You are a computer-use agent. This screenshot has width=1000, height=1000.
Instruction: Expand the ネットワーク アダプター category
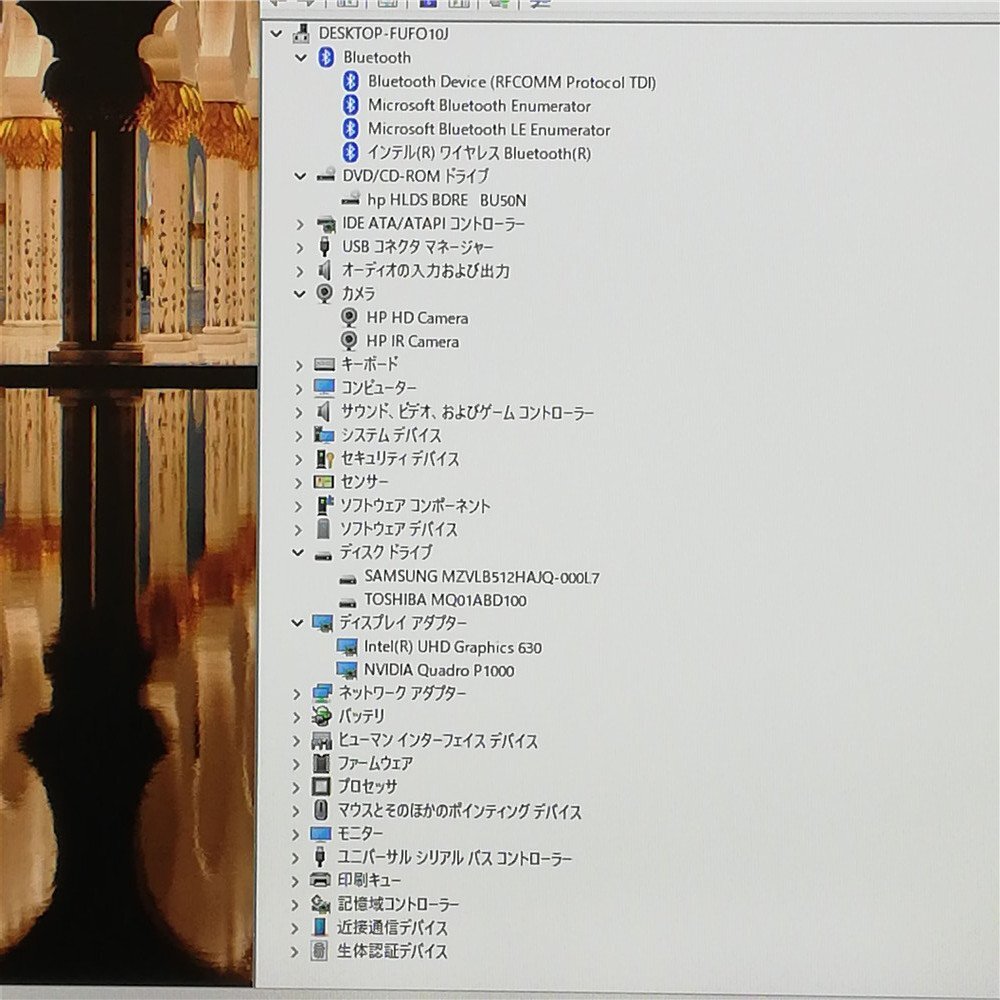pos(297,694)
